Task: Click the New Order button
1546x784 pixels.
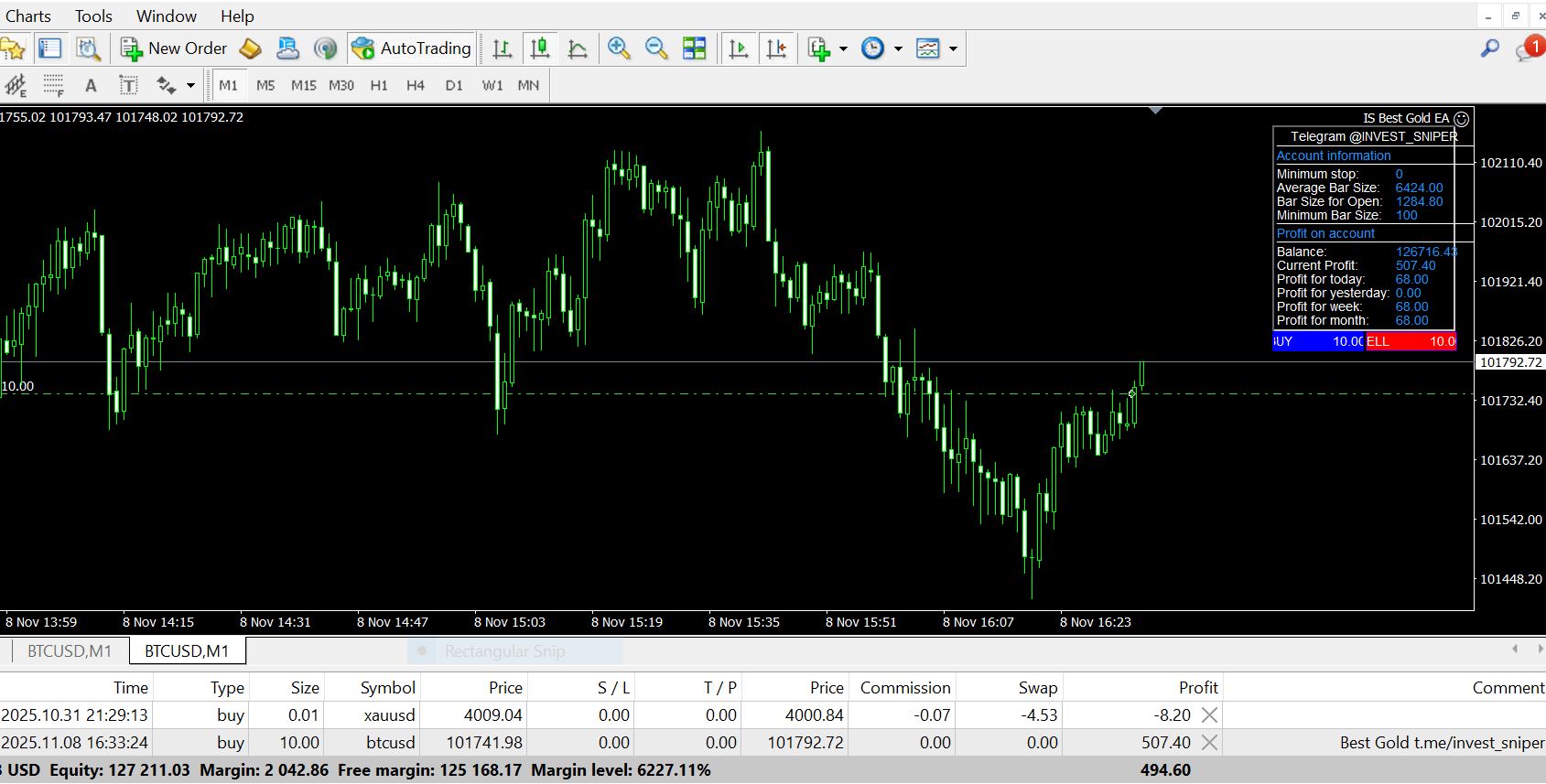Action: click(x=174, y=48)
